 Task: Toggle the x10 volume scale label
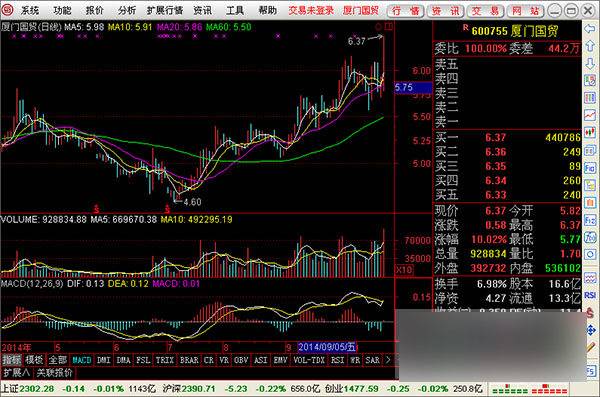pyautogui.click(x=404, y=270)
